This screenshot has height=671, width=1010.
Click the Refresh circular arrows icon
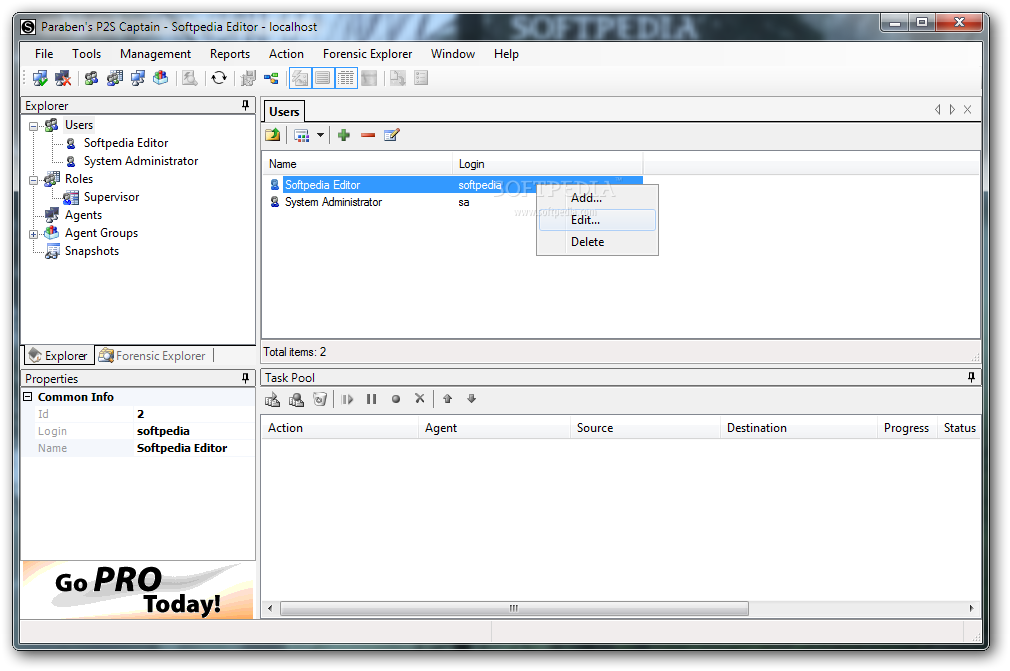tap(219, 79)
